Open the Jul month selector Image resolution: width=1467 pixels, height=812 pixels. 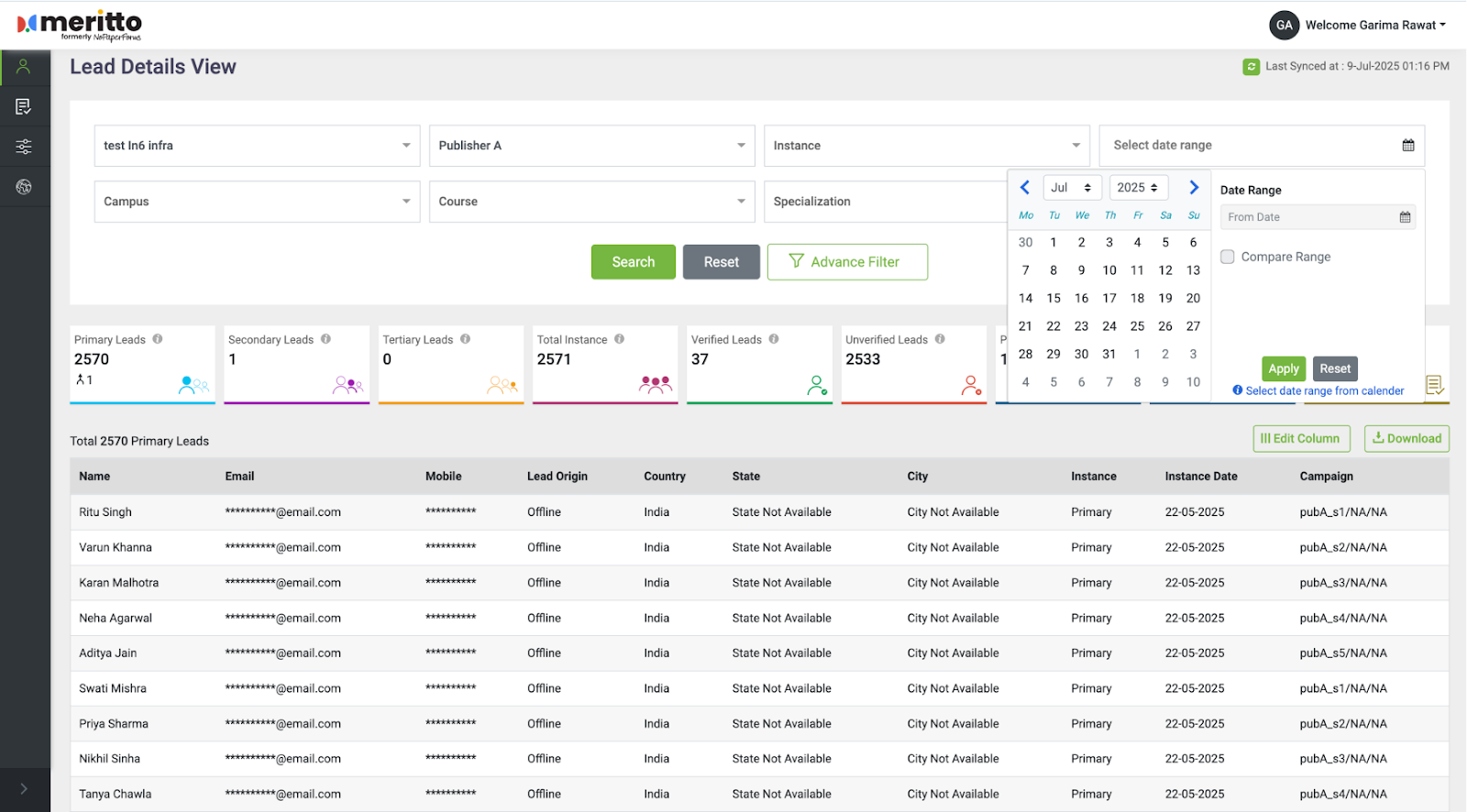(1071, 188)
